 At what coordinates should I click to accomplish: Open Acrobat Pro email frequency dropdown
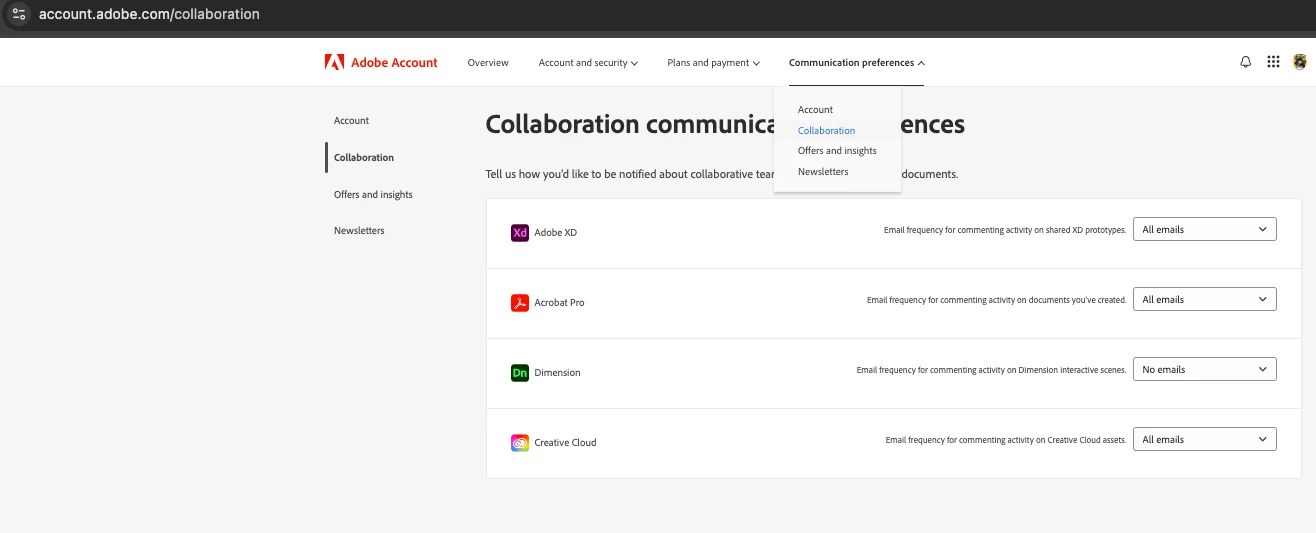(1204, 299)
